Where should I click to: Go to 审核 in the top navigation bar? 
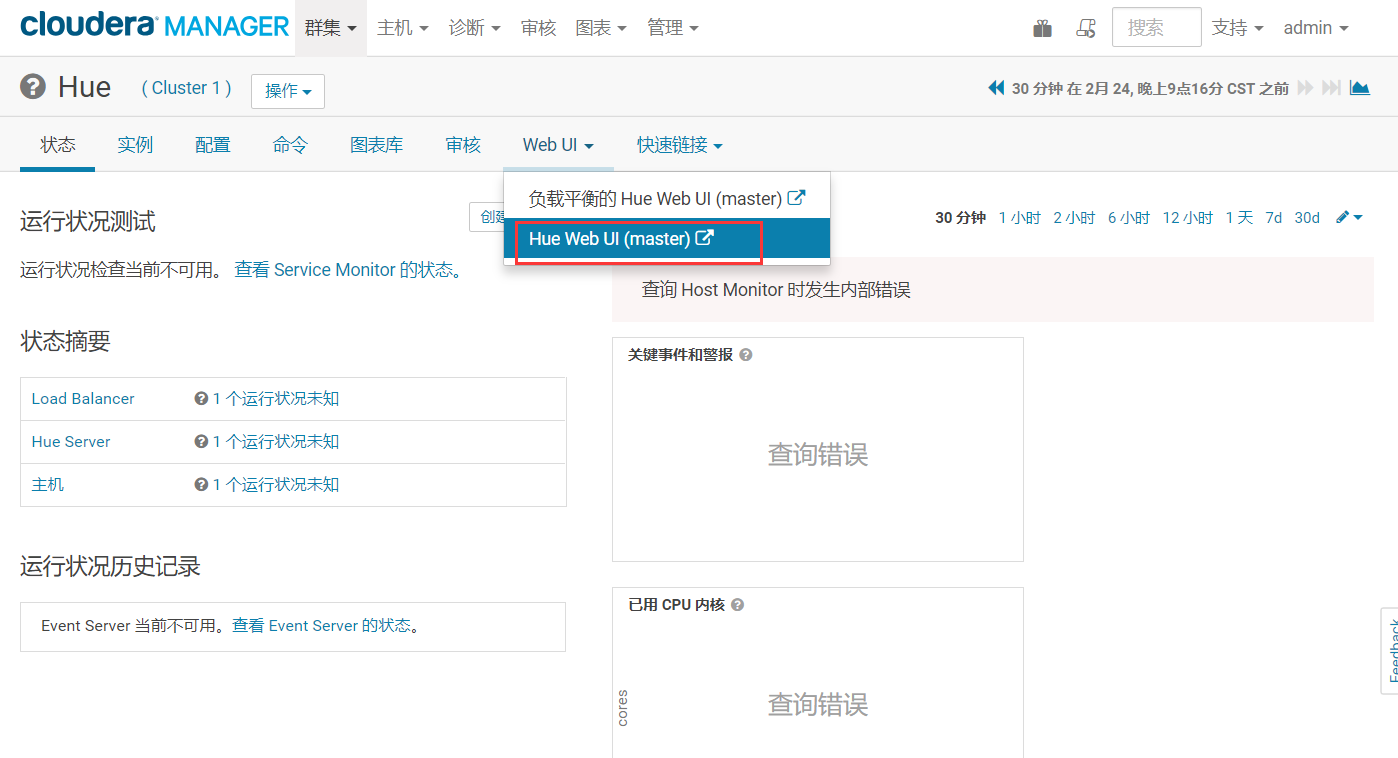coord(538,28)
